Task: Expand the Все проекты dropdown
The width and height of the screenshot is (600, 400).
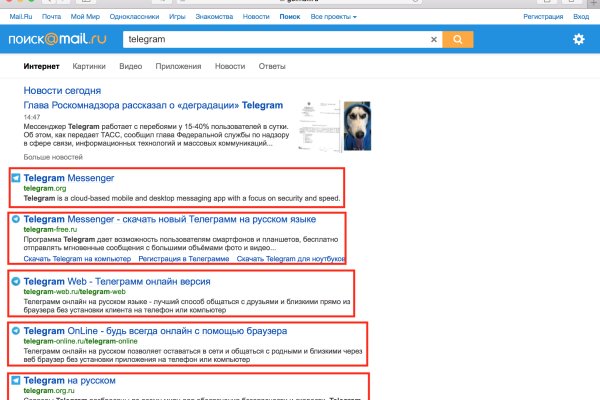Action: coord(338,18)
